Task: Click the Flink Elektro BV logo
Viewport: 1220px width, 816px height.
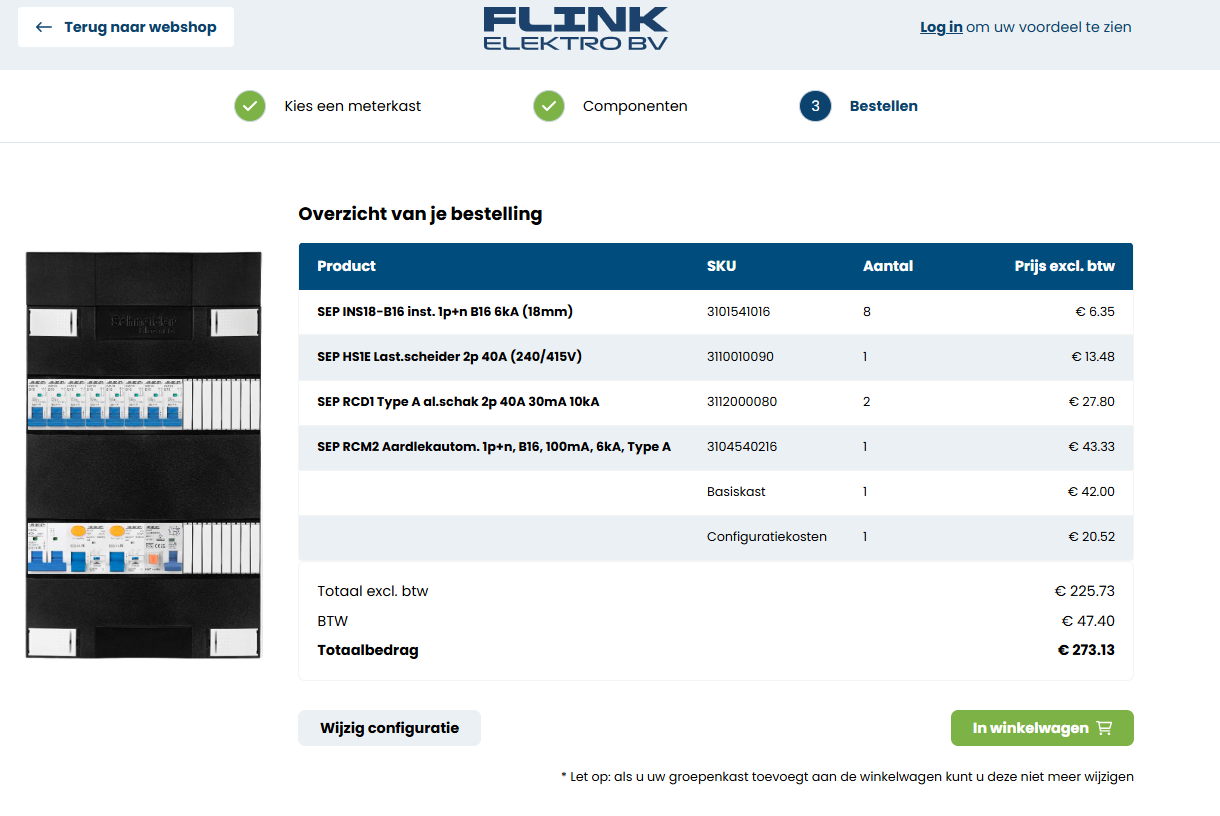Action: point(575,28)
